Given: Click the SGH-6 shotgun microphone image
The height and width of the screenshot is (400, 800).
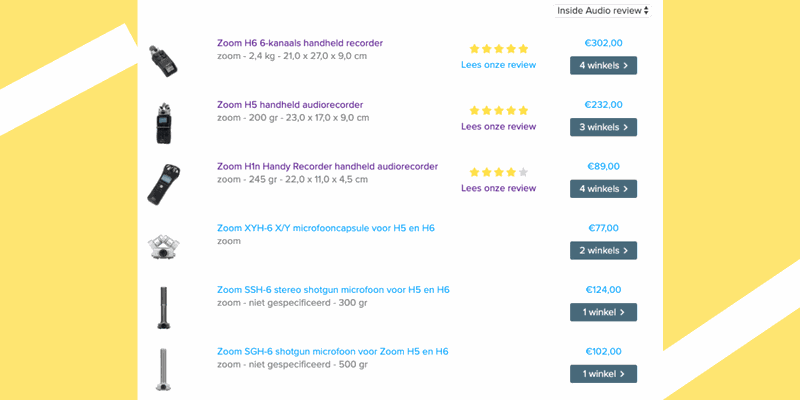Looking at the screenshot, I should (163, 369).
